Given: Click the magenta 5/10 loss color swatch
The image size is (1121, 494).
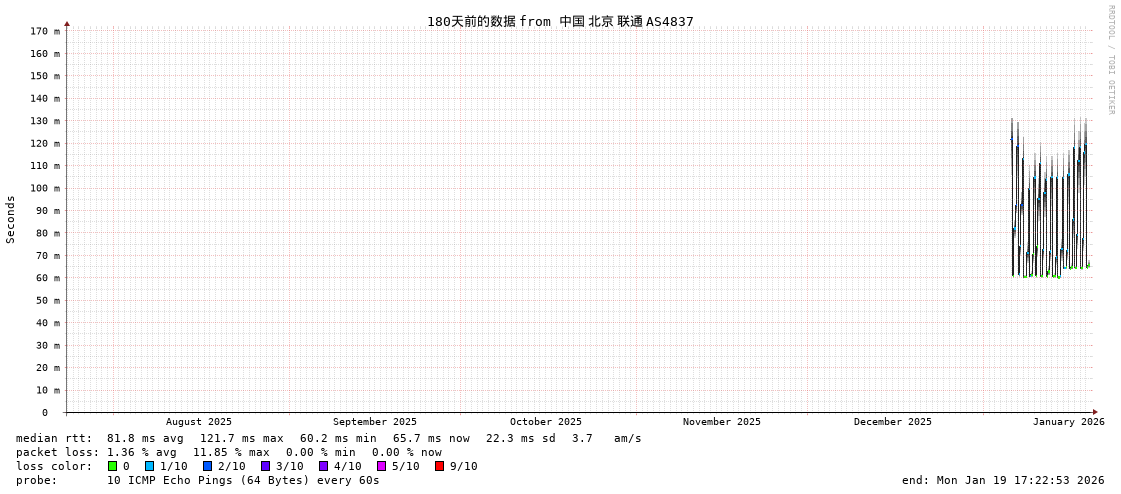Looking at the screenshot, I should pyautogui.click(x=381, y=466).
